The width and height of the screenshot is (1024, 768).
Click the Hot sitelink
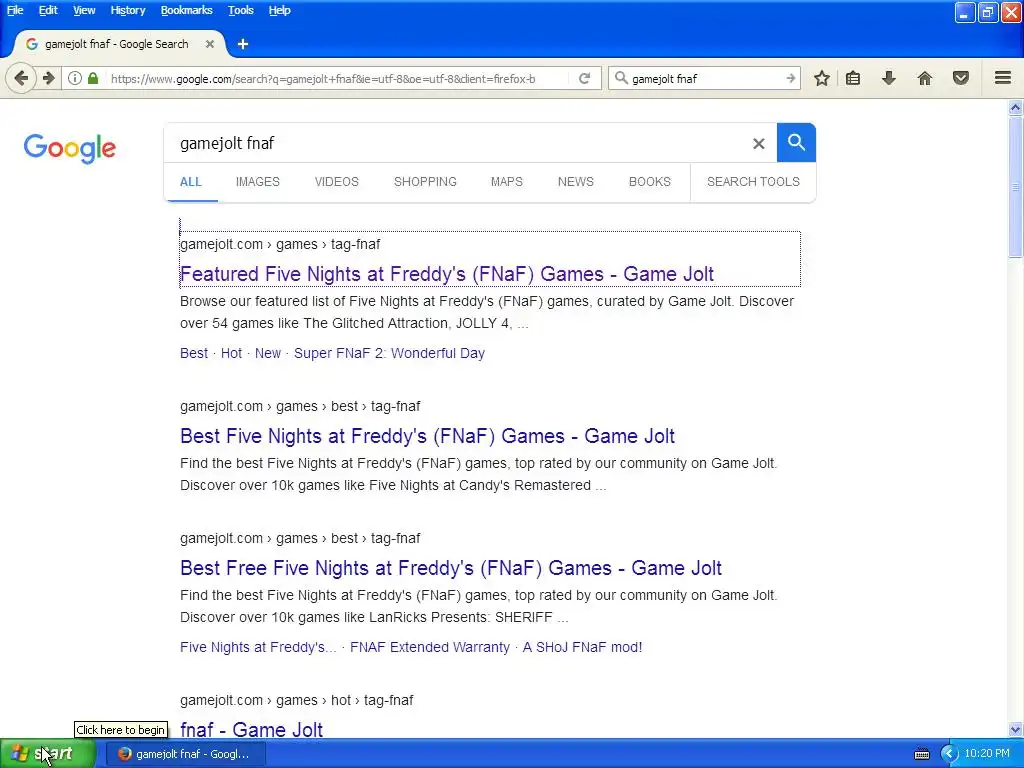coord(231,353)
